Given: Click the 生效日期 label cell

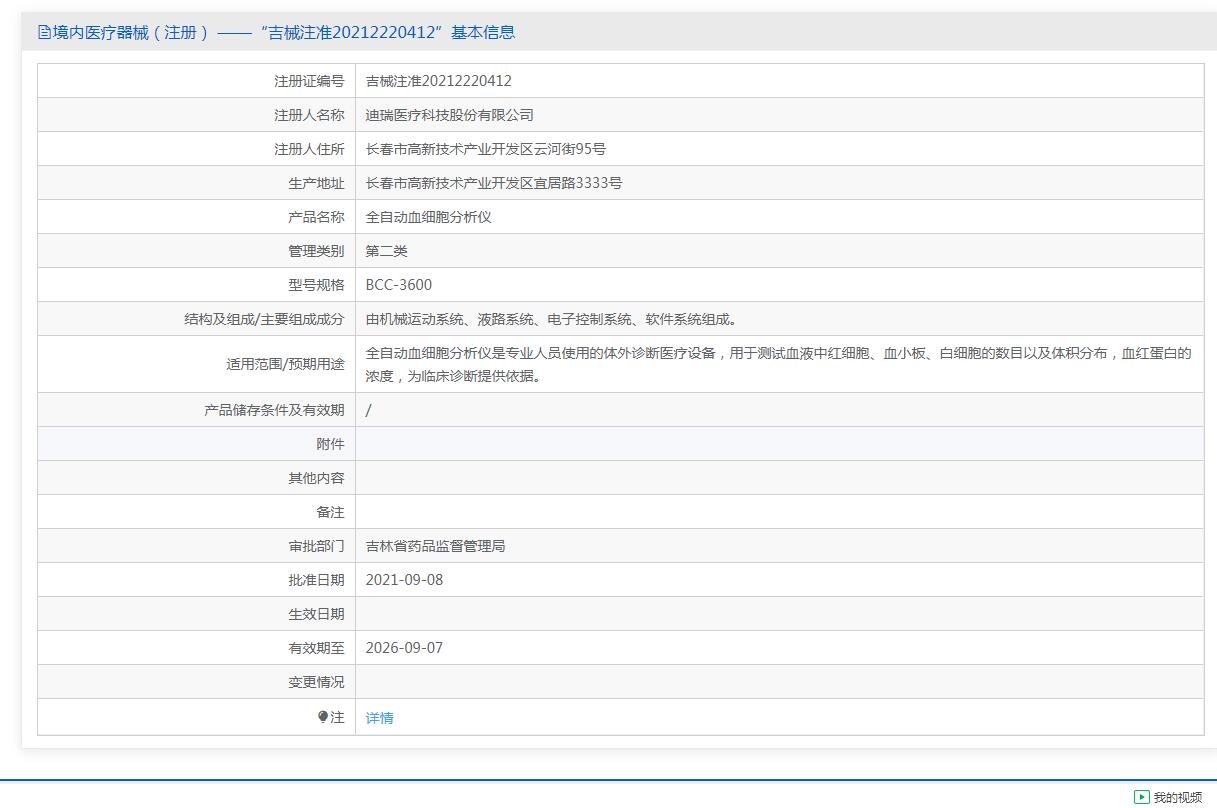Looking at the screenshot, I should click(x=197, y=614).
